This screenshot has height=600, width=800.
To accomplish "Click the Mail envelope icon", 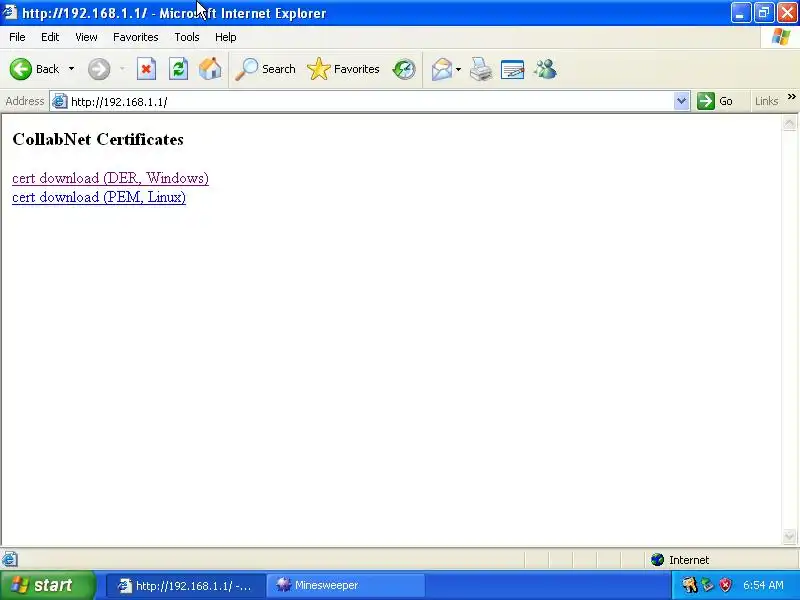I will tap(442, 69).
